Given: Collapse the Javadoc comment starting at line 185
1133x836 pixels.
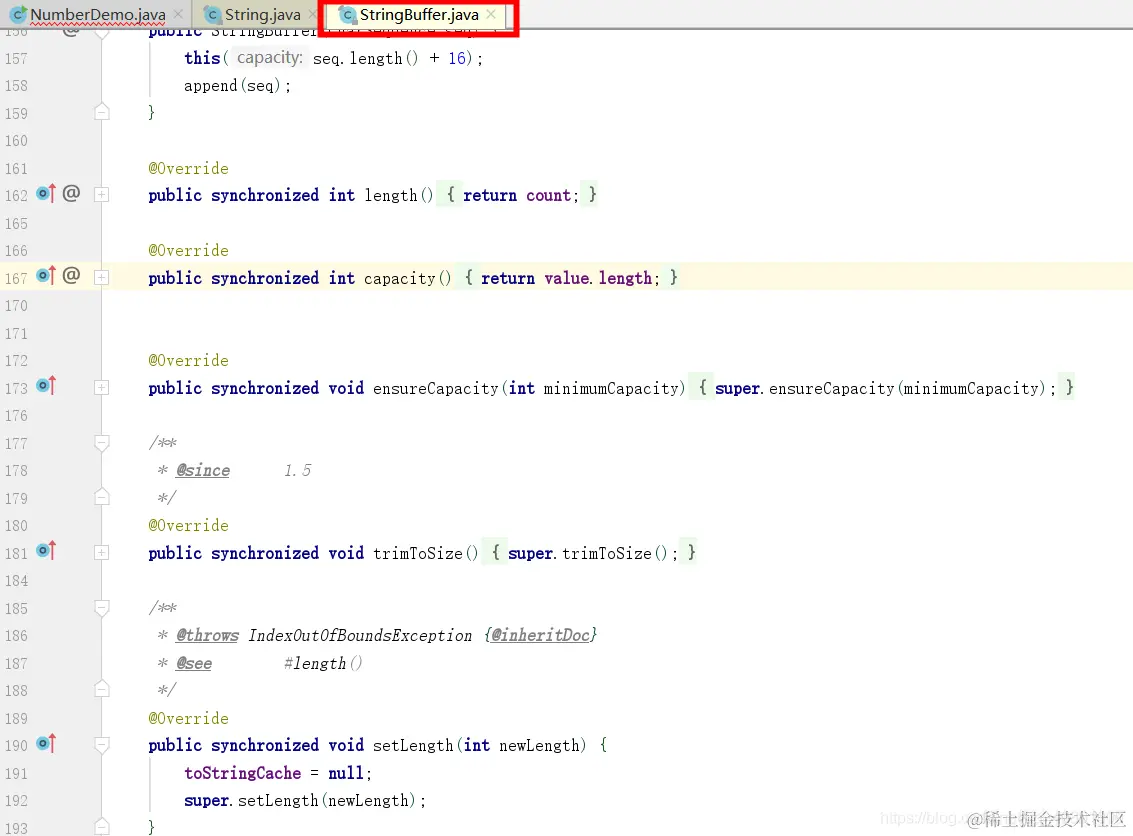Looking at the screenshot, I should click(x=102, y=608).
